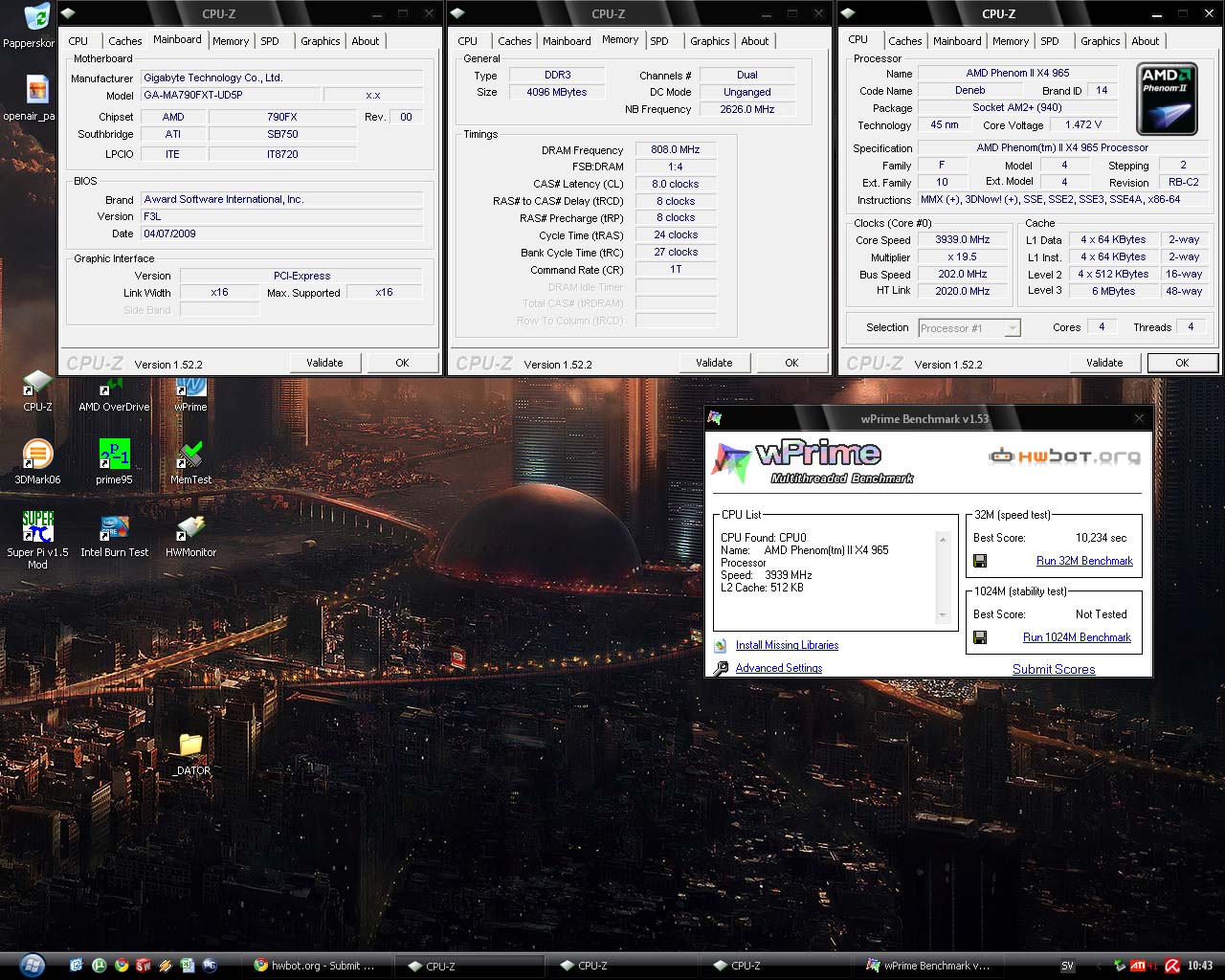Switch to Mainboard tab in CPU window

click(x=957, y=41)
